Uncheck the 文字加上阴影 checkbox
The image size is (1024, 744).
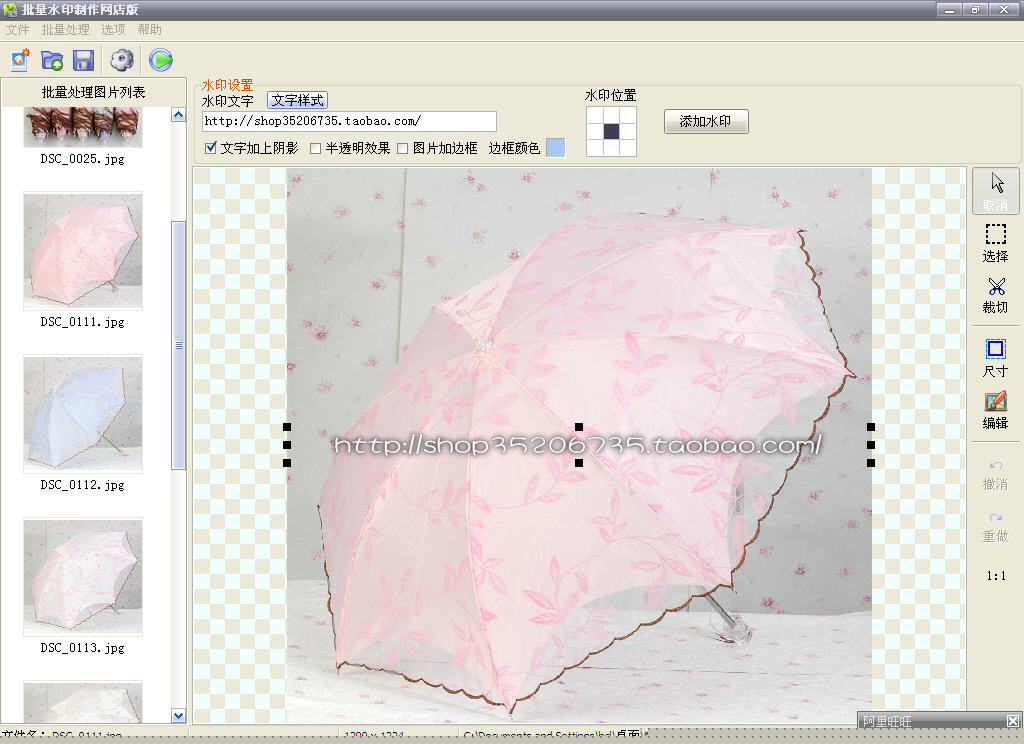tap(211, 148)
